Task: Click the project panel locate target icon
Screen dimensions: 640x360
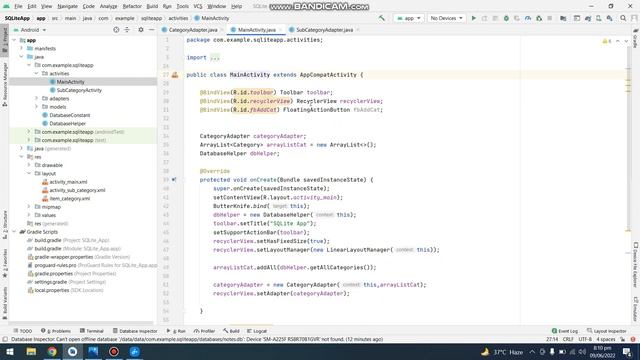Action: click(x=116, y=30)
